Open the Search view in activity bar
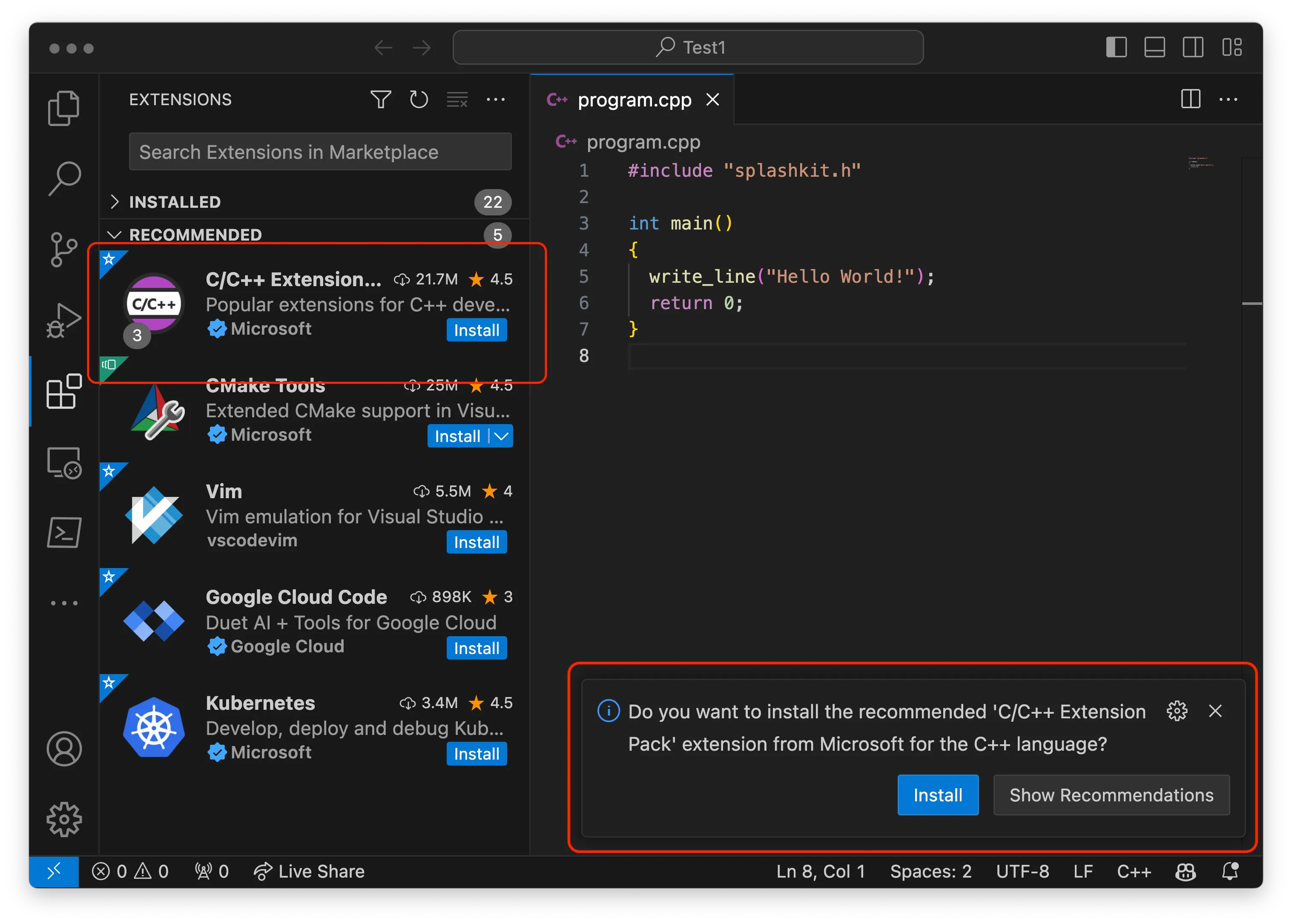1292x924 pixels. click(x=64, y=179)
